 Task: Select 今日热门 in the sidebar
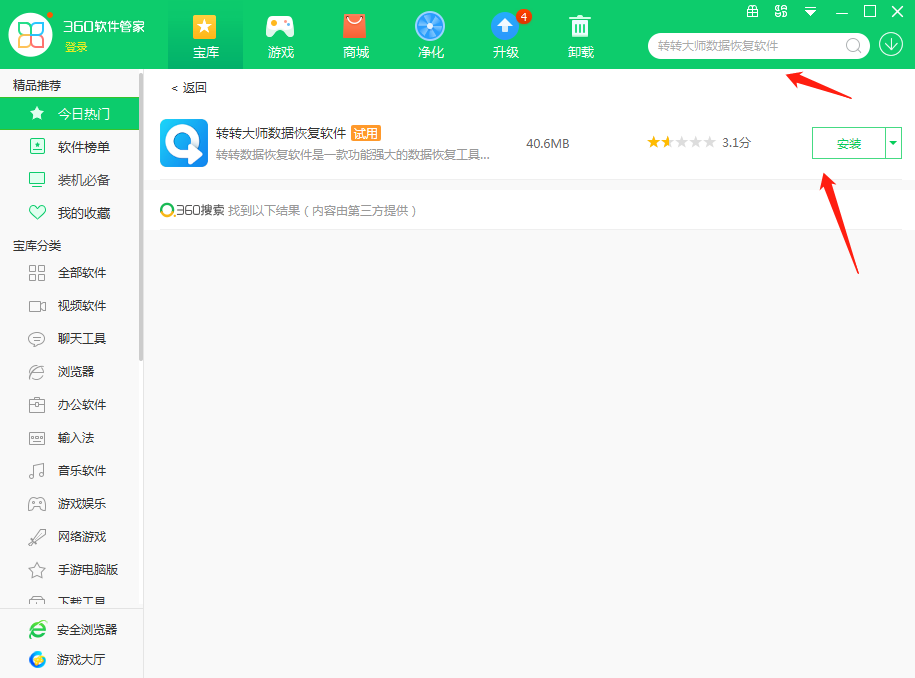tap(69, 114)
